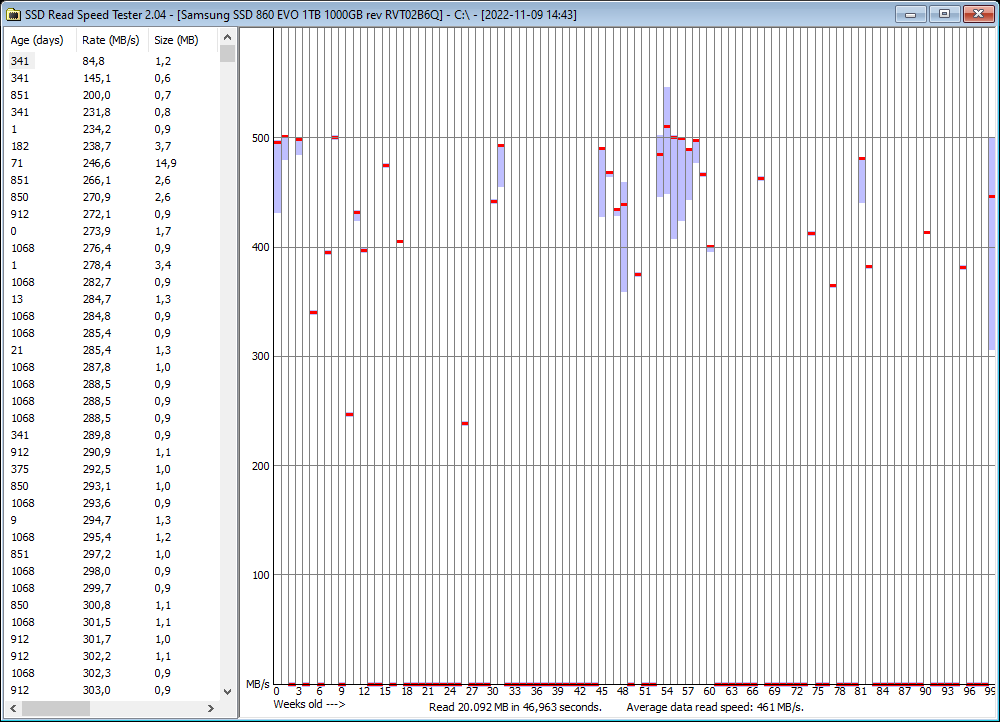Click the horizontal scrollbar thumb of the list
The height and width of the screenshot is (722, 1000).
click(55, 708)
